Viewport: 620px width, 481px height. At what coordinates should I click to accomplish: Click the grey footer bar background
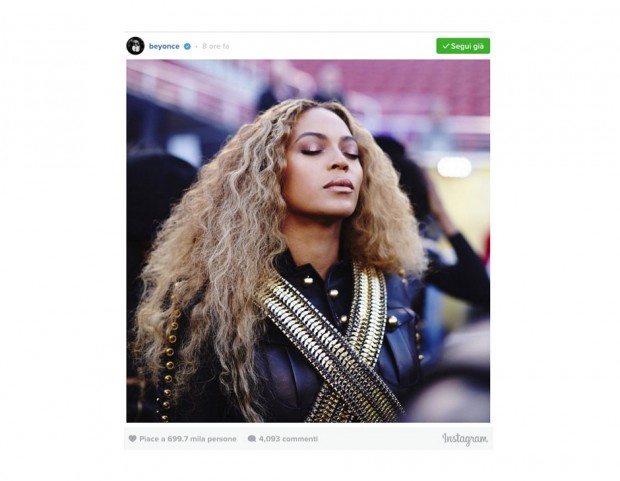coord(380,439)
